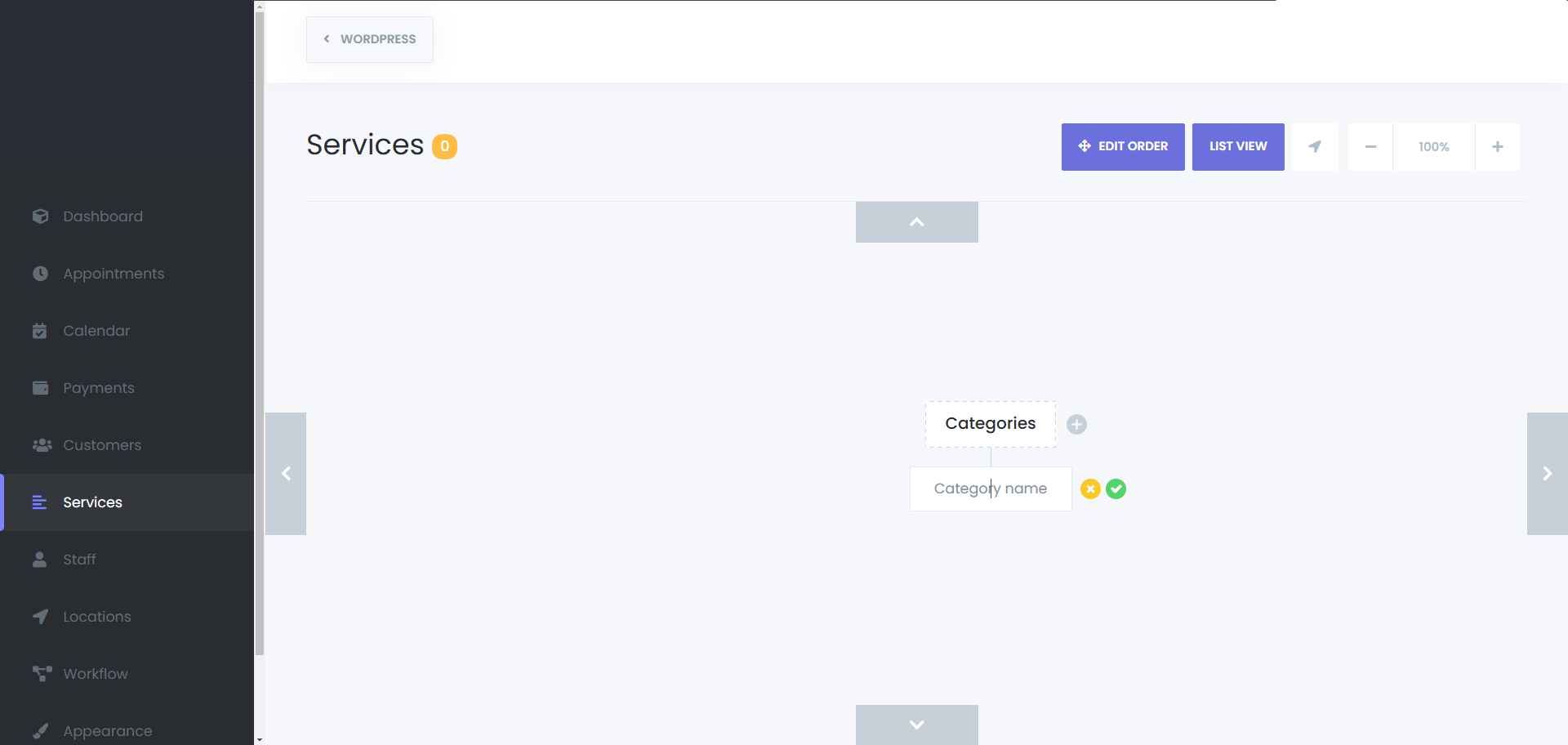This screenshot has height=745, width=1568.
Task: Click the Staff person icon
Action: point(39,560)
